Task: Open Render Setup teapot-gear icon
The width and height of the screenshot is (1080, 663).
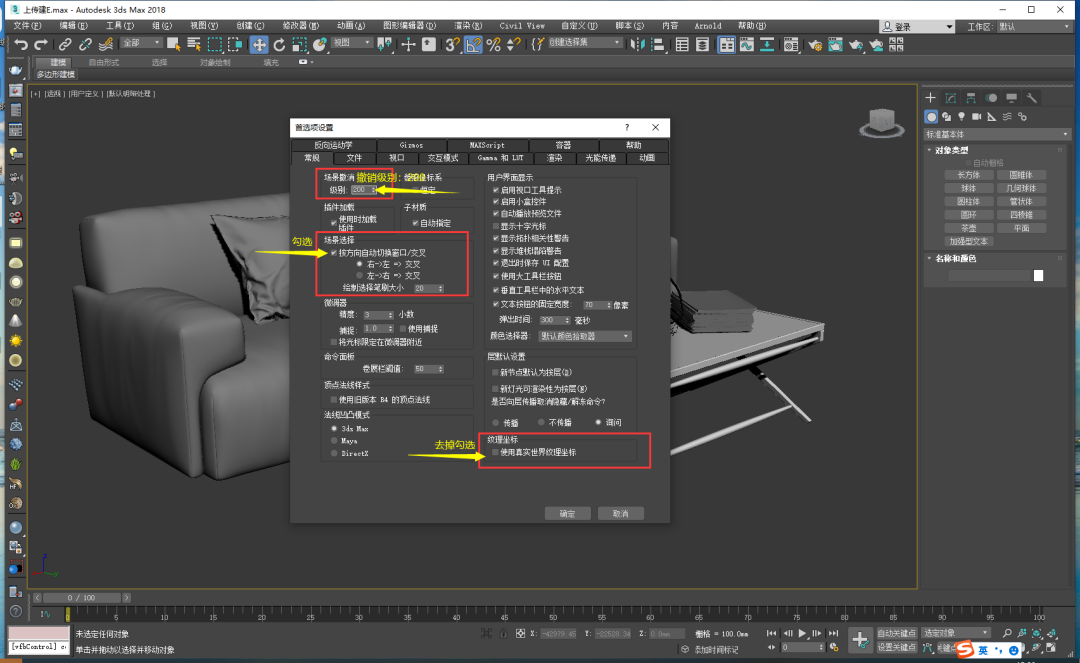Action: [815, 45]
